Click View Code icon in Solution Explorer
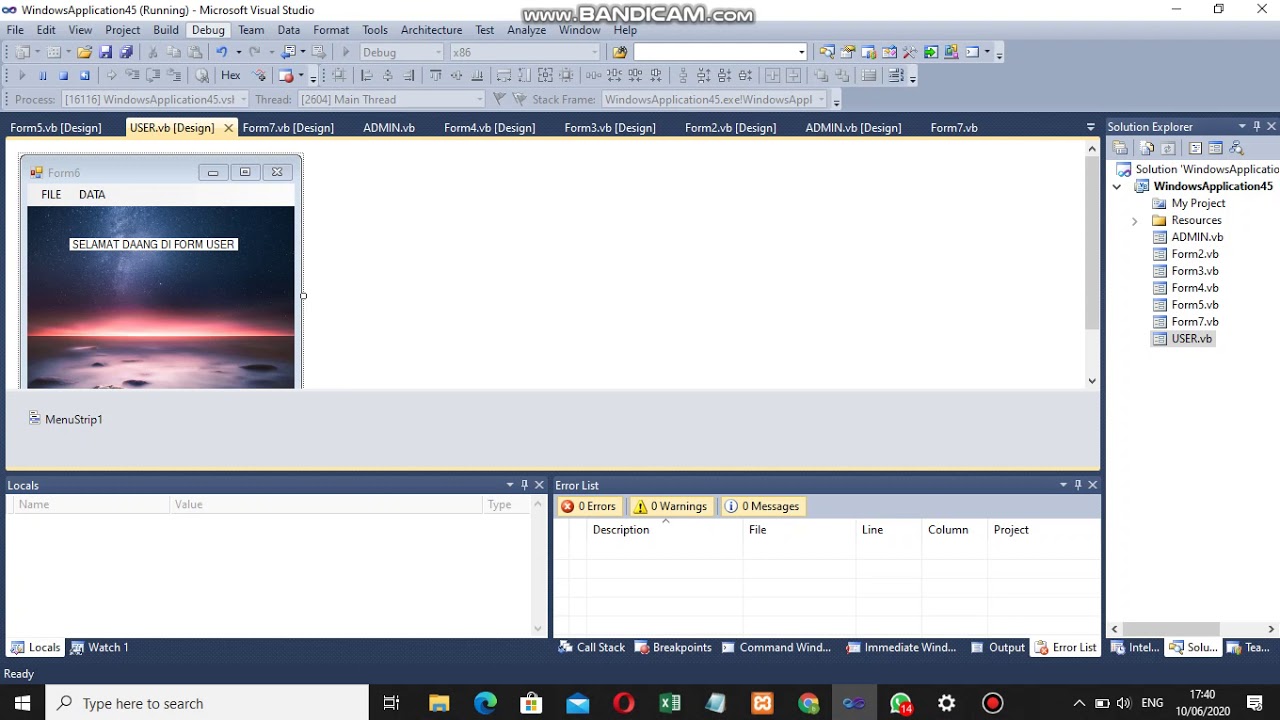Image resolution: width=1280 pixels, height=720 pixels. point(1195,148)
